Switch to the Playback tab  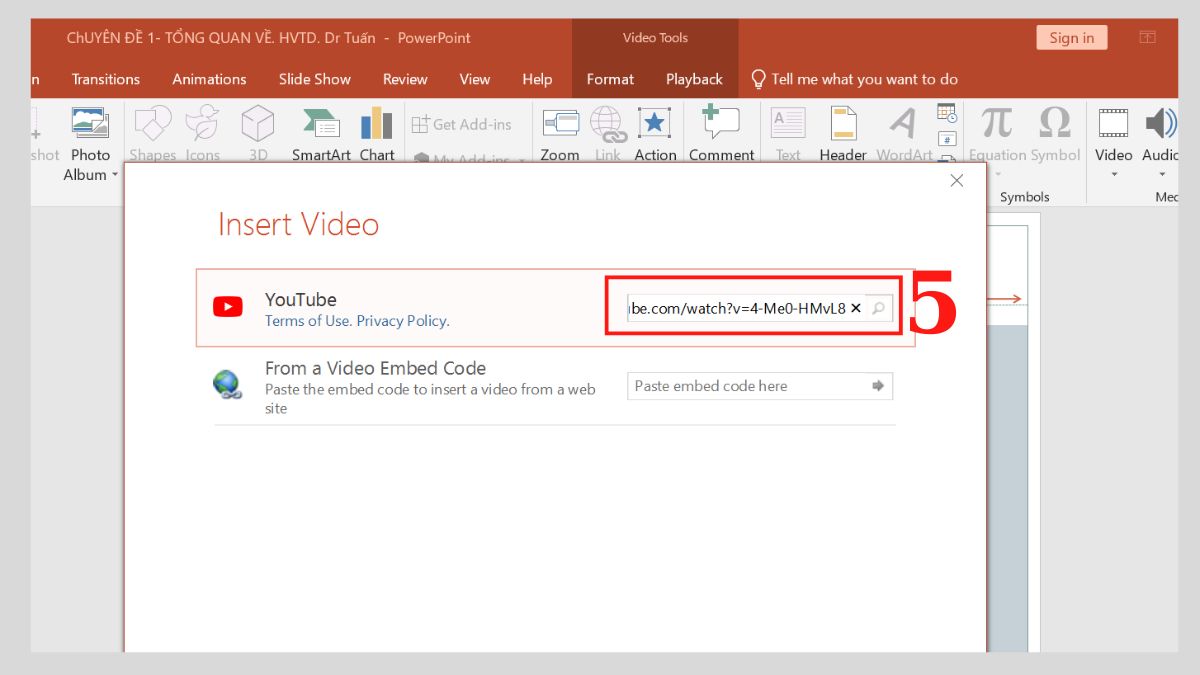(693, 79)
